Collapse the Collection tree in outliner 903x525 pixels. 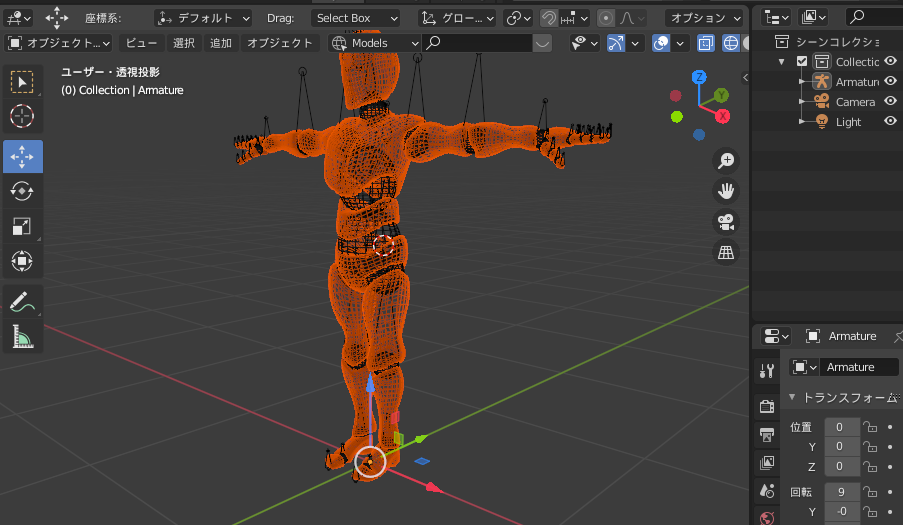coord(781,62)
